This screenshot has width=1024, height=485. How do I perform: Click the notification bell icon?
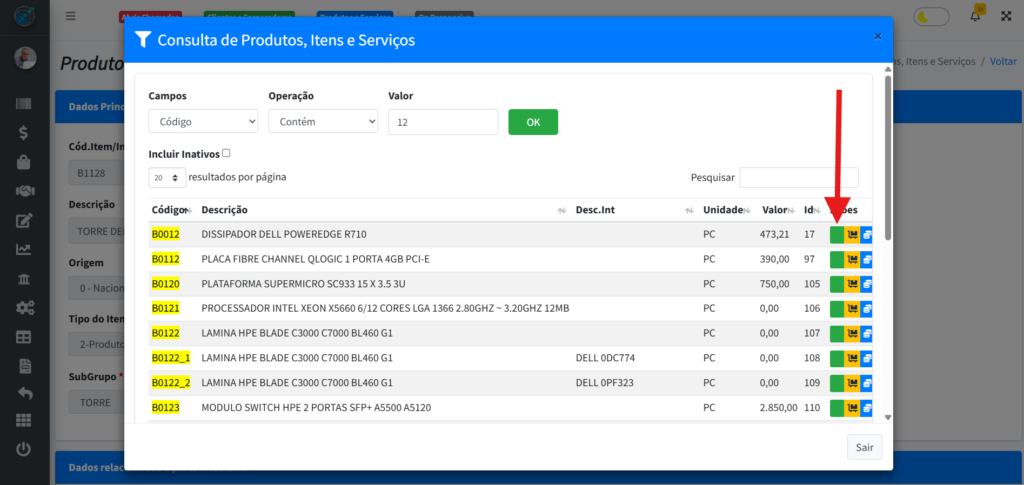(975, 16)
